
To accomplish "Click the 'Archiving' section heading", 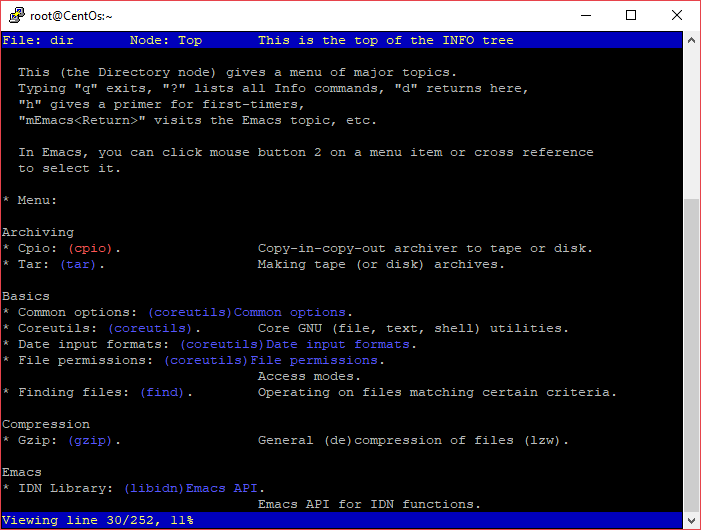I will click(x=38, y=232).
